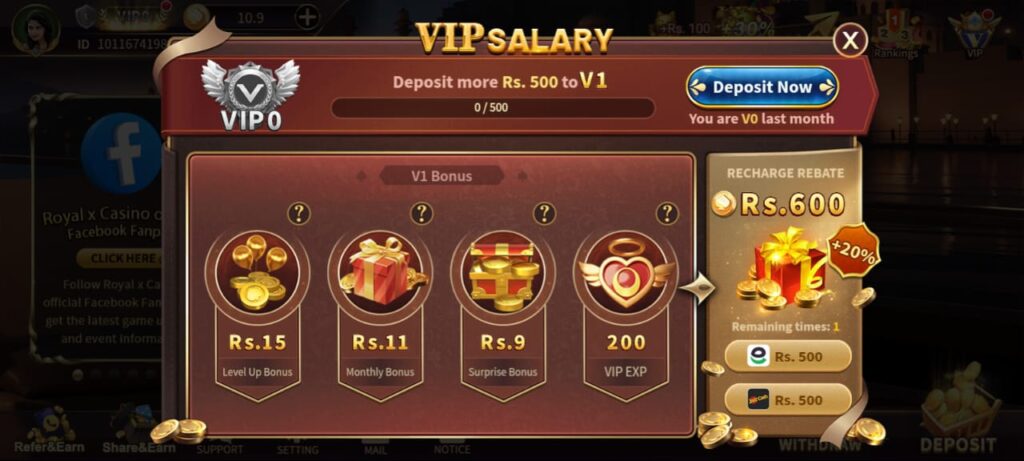Open the Share&Earn bottom menu item
Viewport: 1024px width, 461px height.
(x=138, y=431)
